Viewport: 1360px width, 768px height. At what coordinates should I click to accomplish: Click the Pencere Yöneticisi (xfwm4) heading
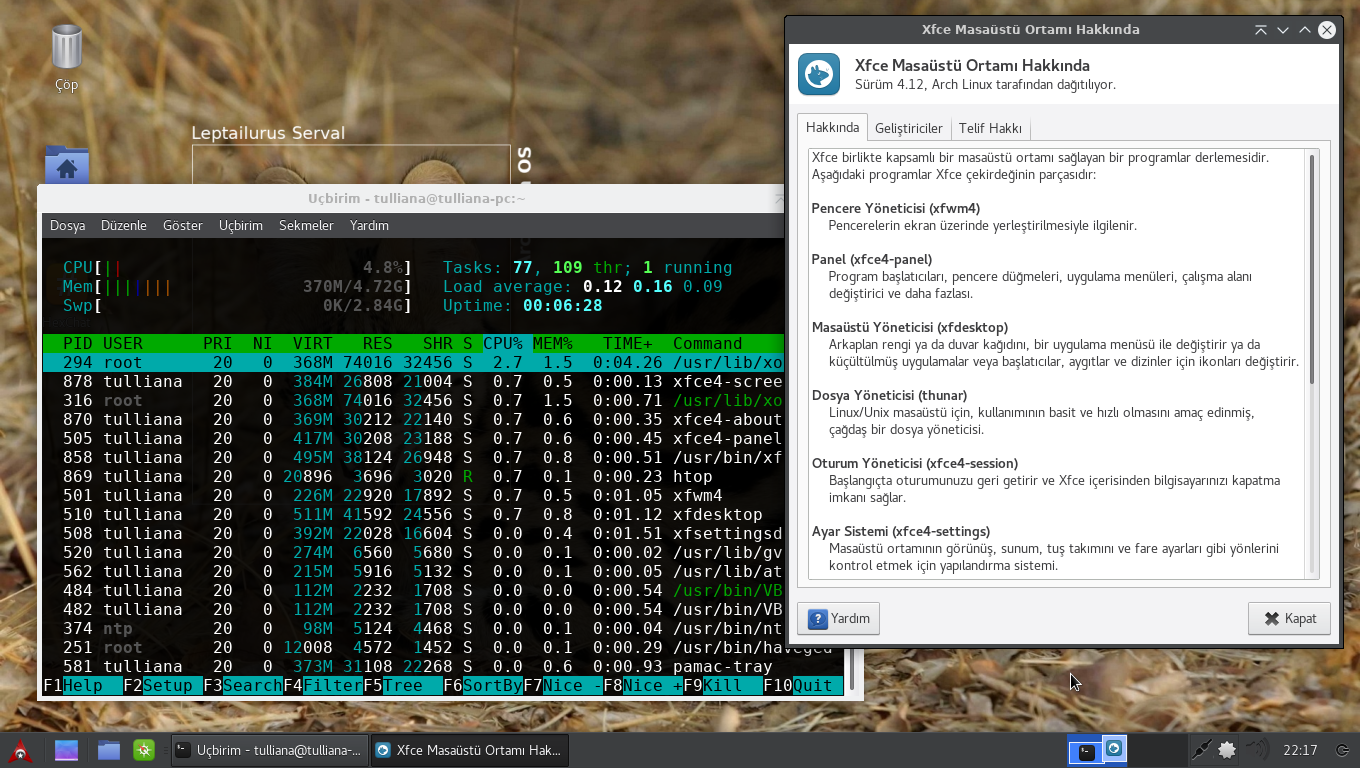(896, 208)
